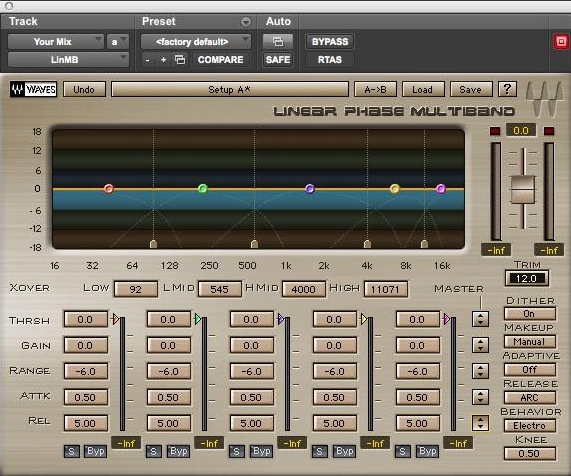The image size is (571, 476).
Task: Click the magenta top band gain marker
Action: 441,188
